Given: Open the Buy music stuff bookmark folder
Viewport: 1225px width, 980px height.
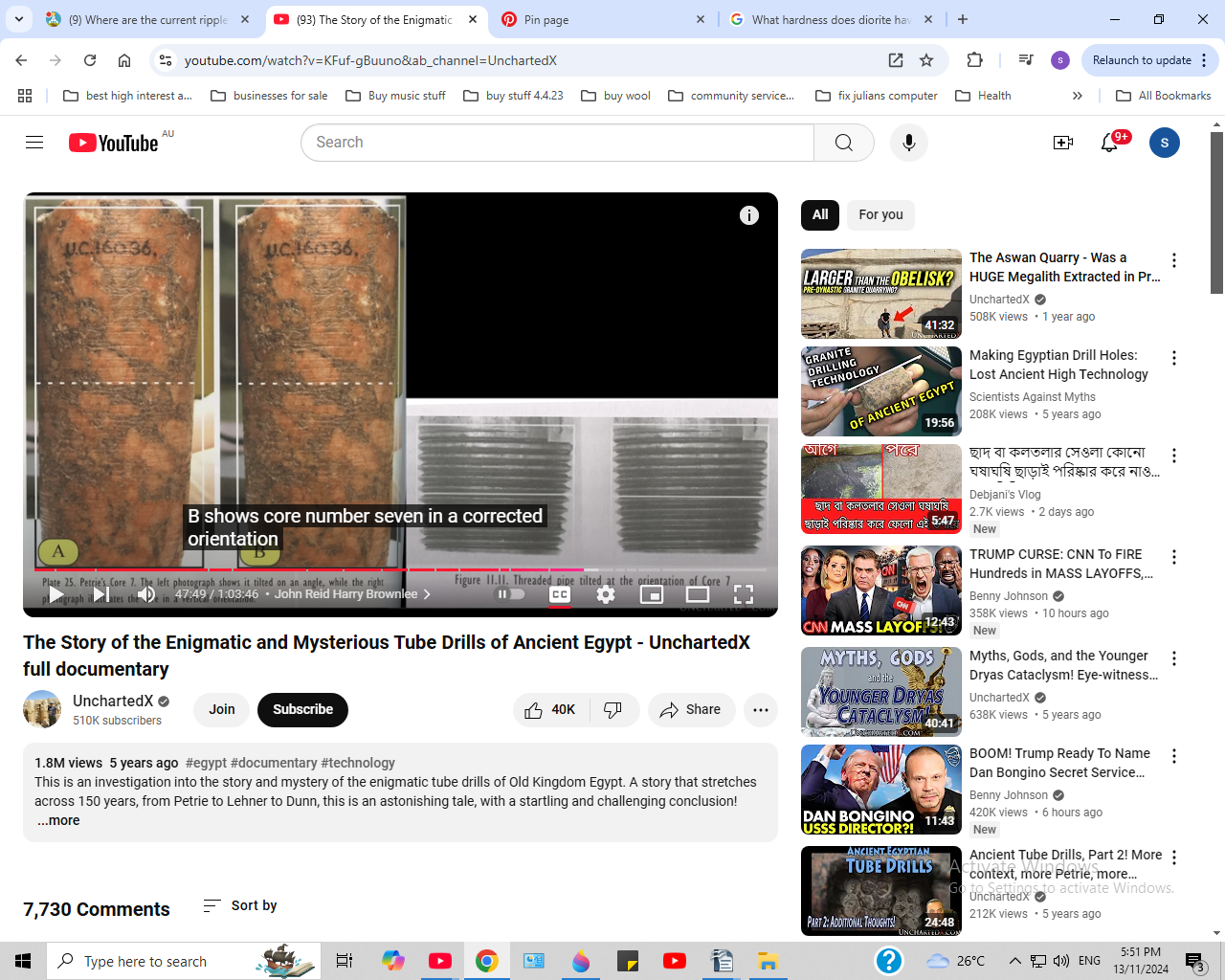Looking at the screenshot, I should pos(395,96).
